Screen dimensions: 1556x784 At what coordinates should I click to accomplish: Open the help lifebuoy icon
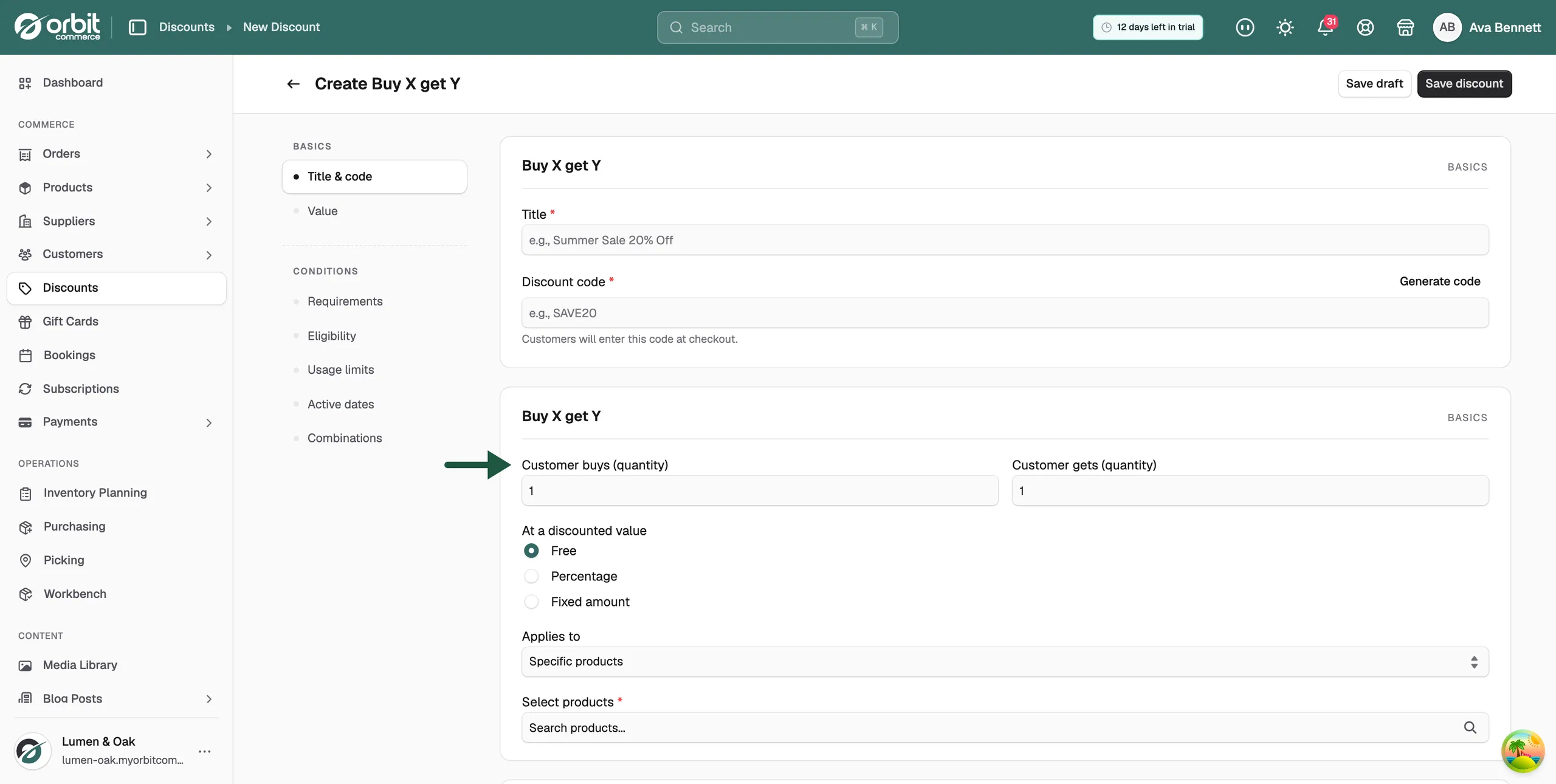pyautogui.click(x=1365, y=27)
